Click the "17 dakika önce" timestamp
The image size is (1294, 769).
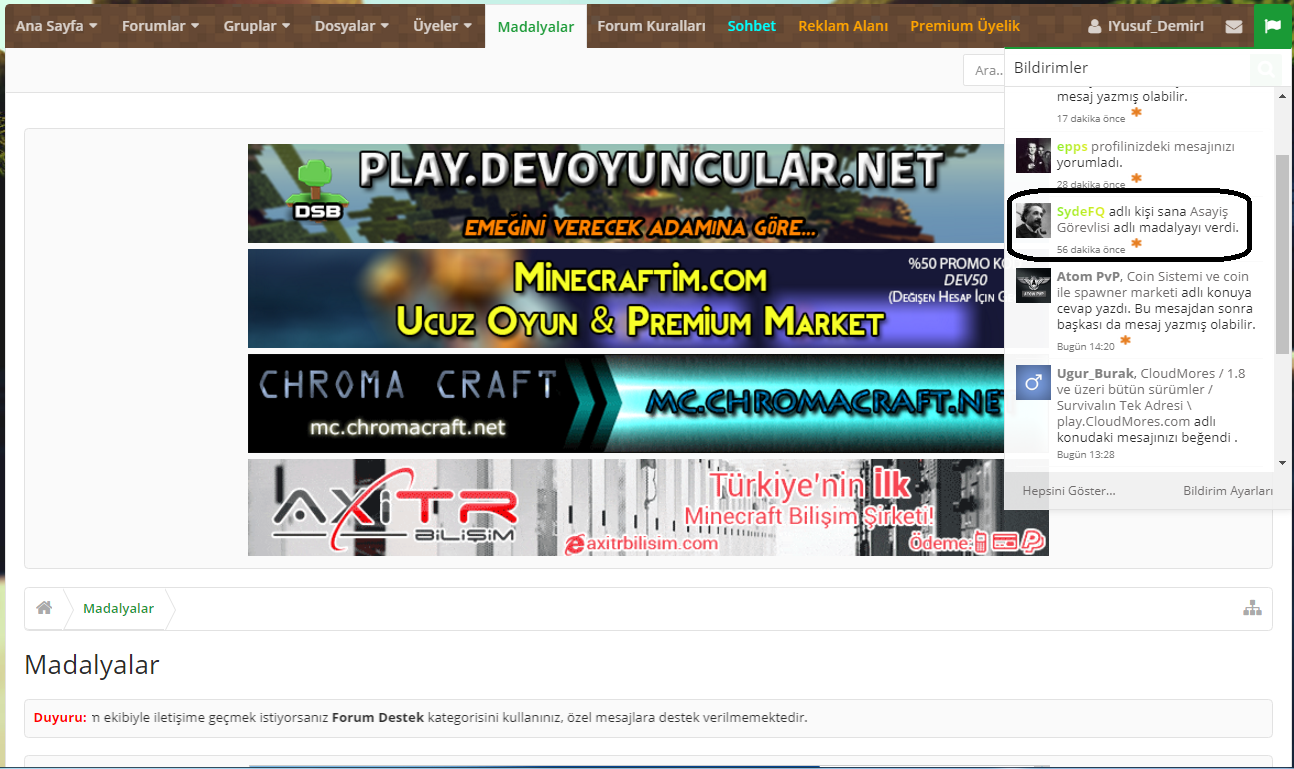(1091, 119)
